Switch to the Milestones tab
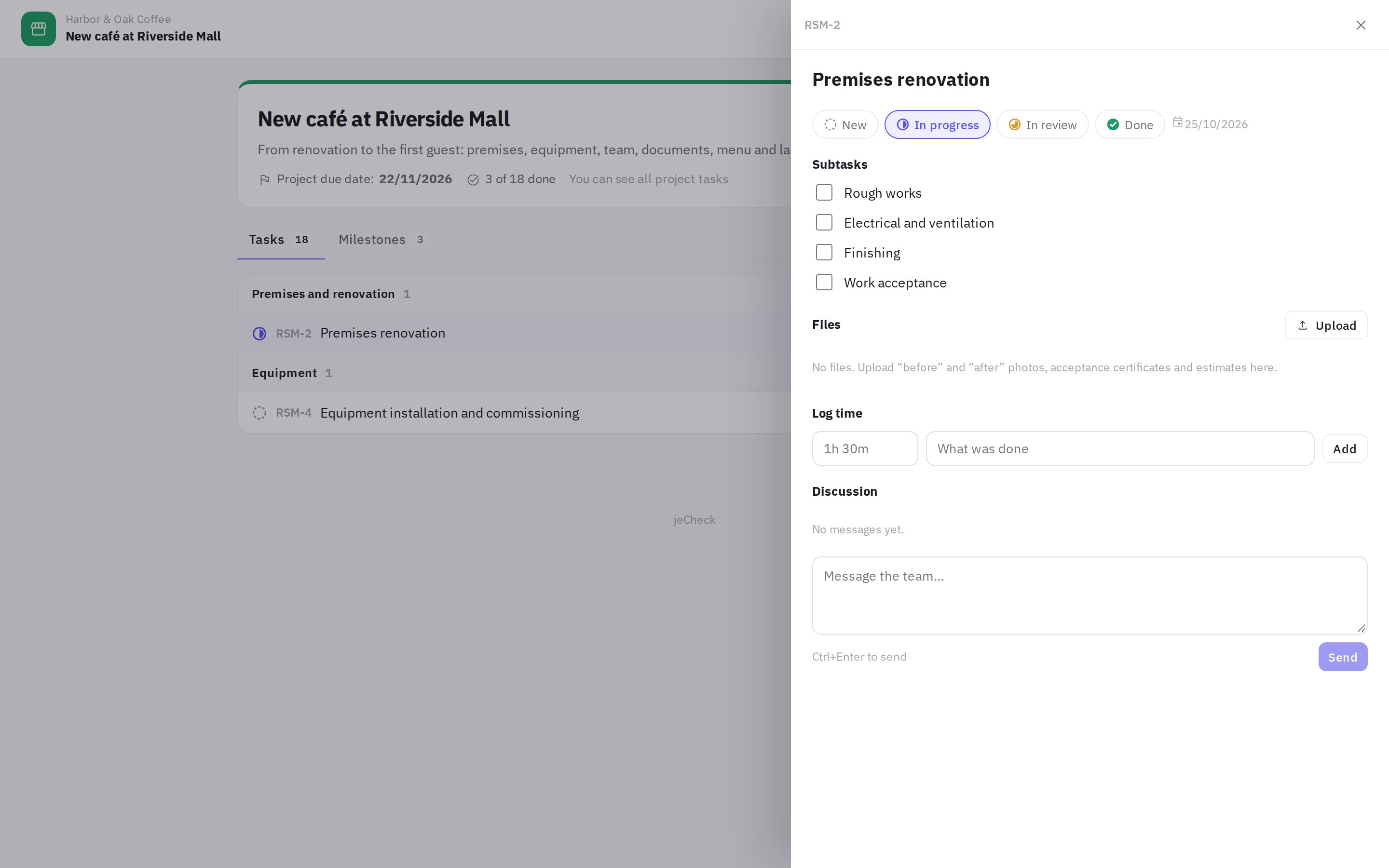This screenshot has height=868, width=1389. [381, 239]
